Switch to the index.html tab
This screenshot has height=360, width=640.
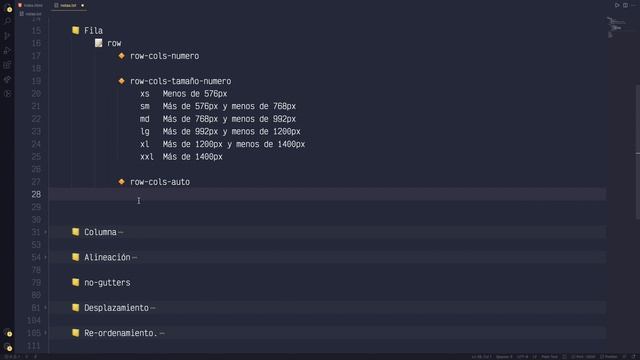coord(30,5)
